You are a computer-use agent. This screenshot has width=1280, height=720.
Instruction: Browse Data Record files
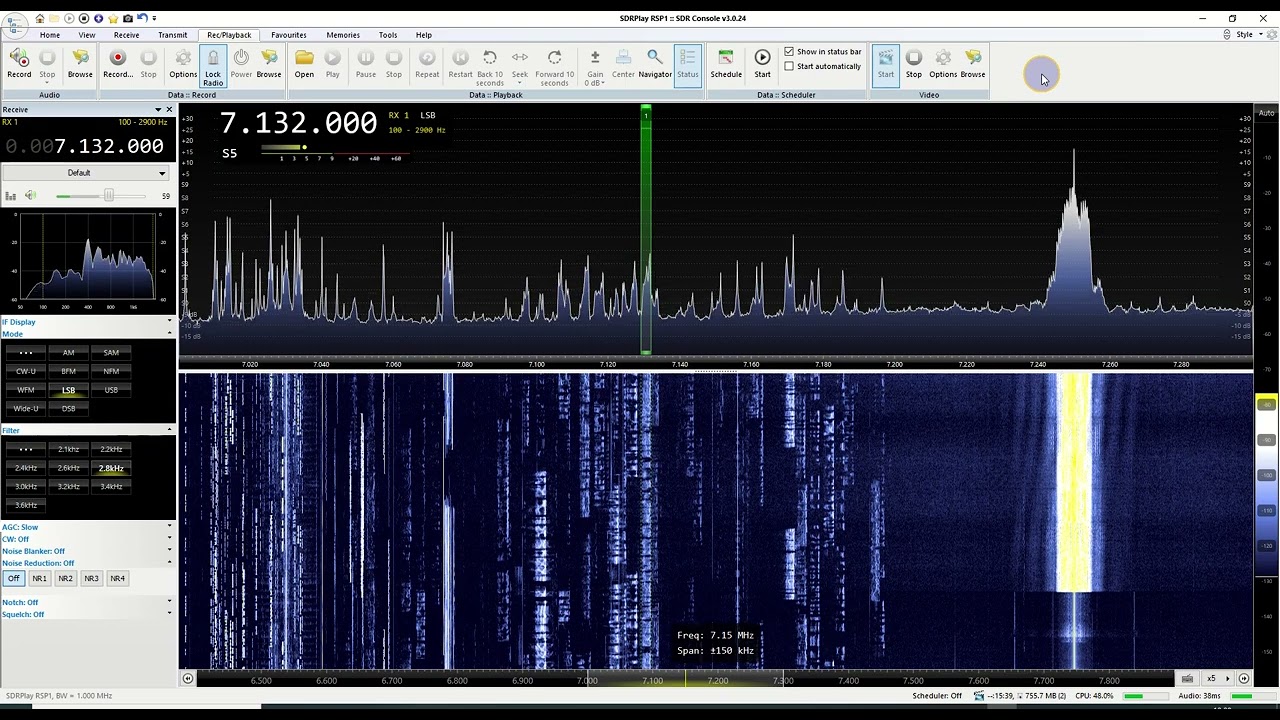coord(269,64)
